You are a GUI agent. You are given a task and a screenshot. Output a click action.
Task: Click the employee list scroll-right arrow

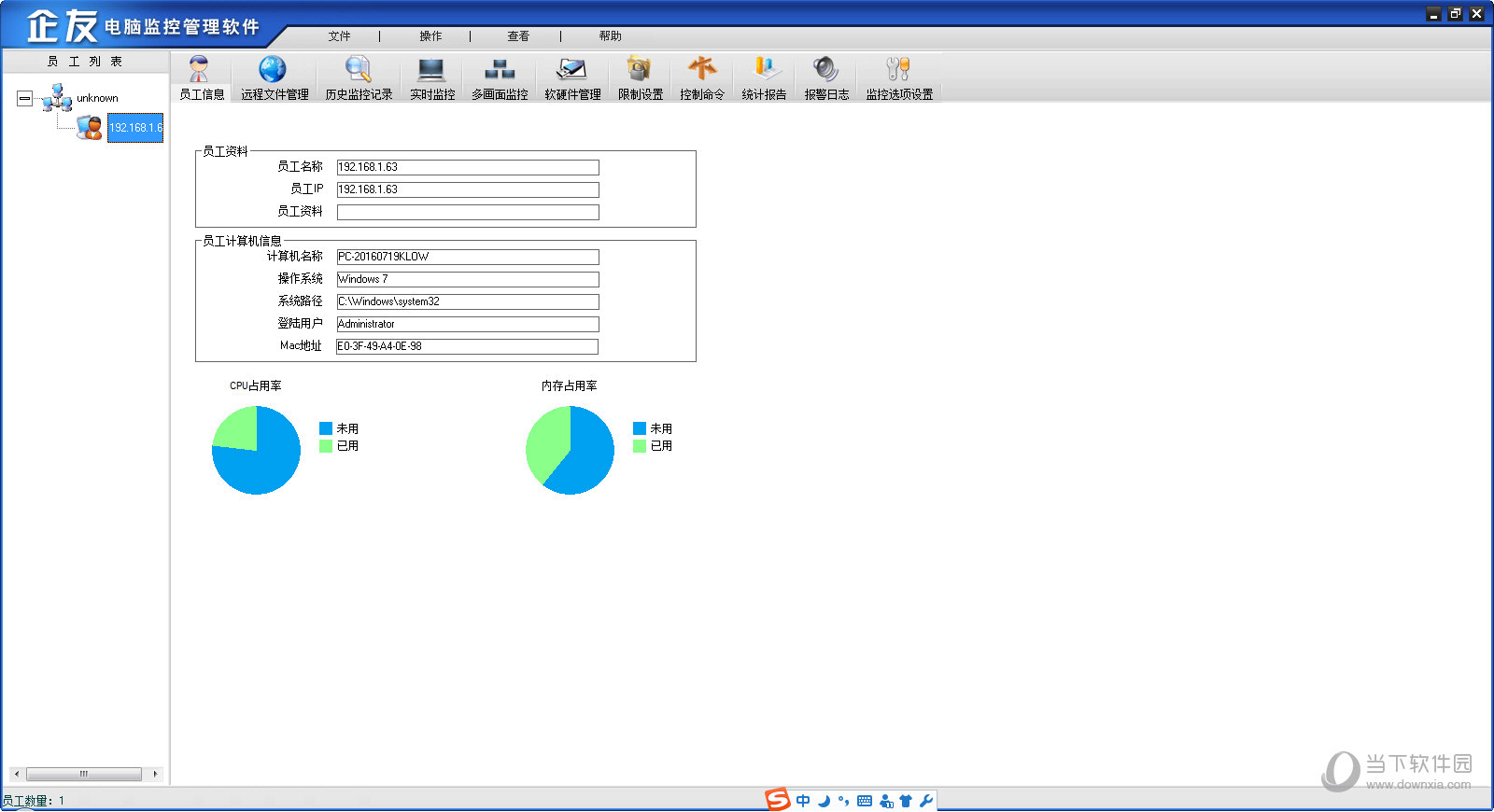point(155,774)
